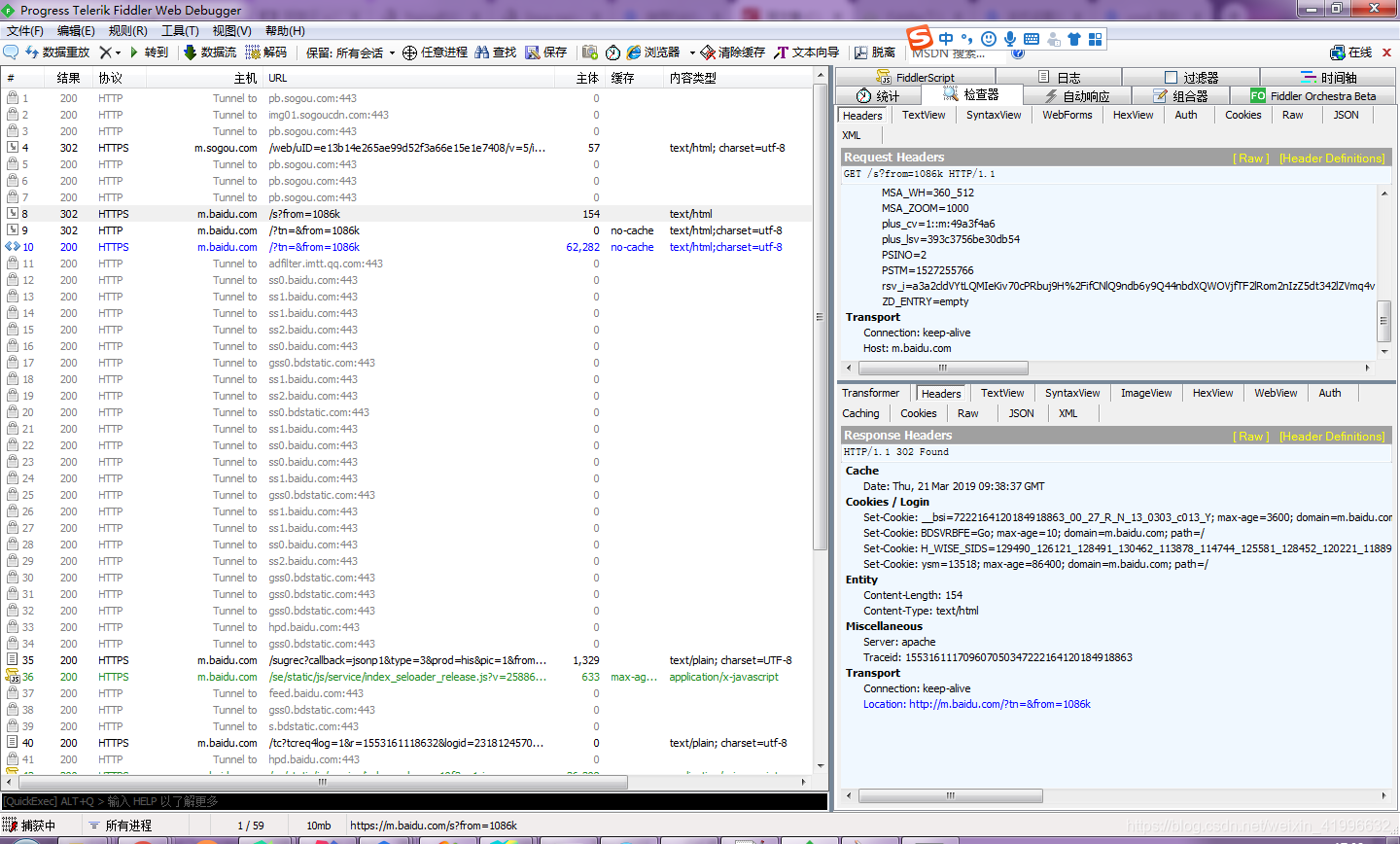Open 查找 find sessions binoculars
Screen dimensions: 1400x844
click(496, 53)
